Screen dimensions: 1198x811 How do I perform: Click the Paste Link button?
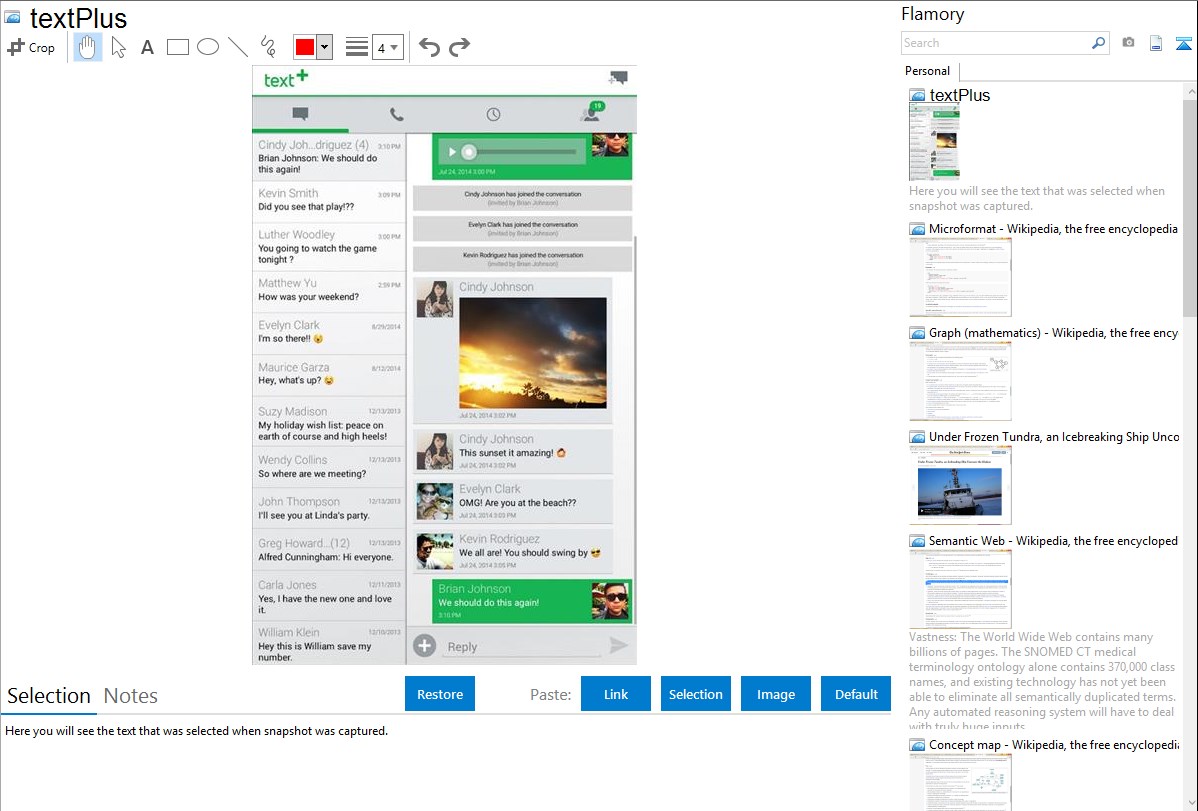click(616, 694)
